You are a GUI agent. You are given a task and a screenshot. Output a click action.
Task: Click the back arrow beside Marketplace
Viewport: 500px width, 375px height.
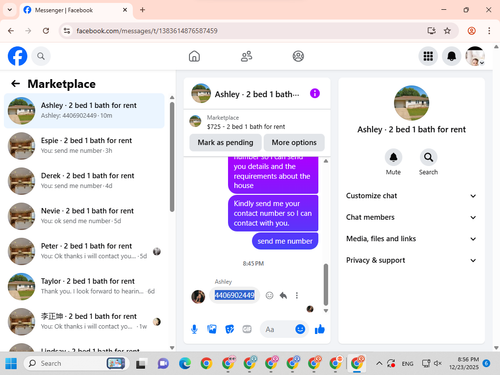coord(16,83)
